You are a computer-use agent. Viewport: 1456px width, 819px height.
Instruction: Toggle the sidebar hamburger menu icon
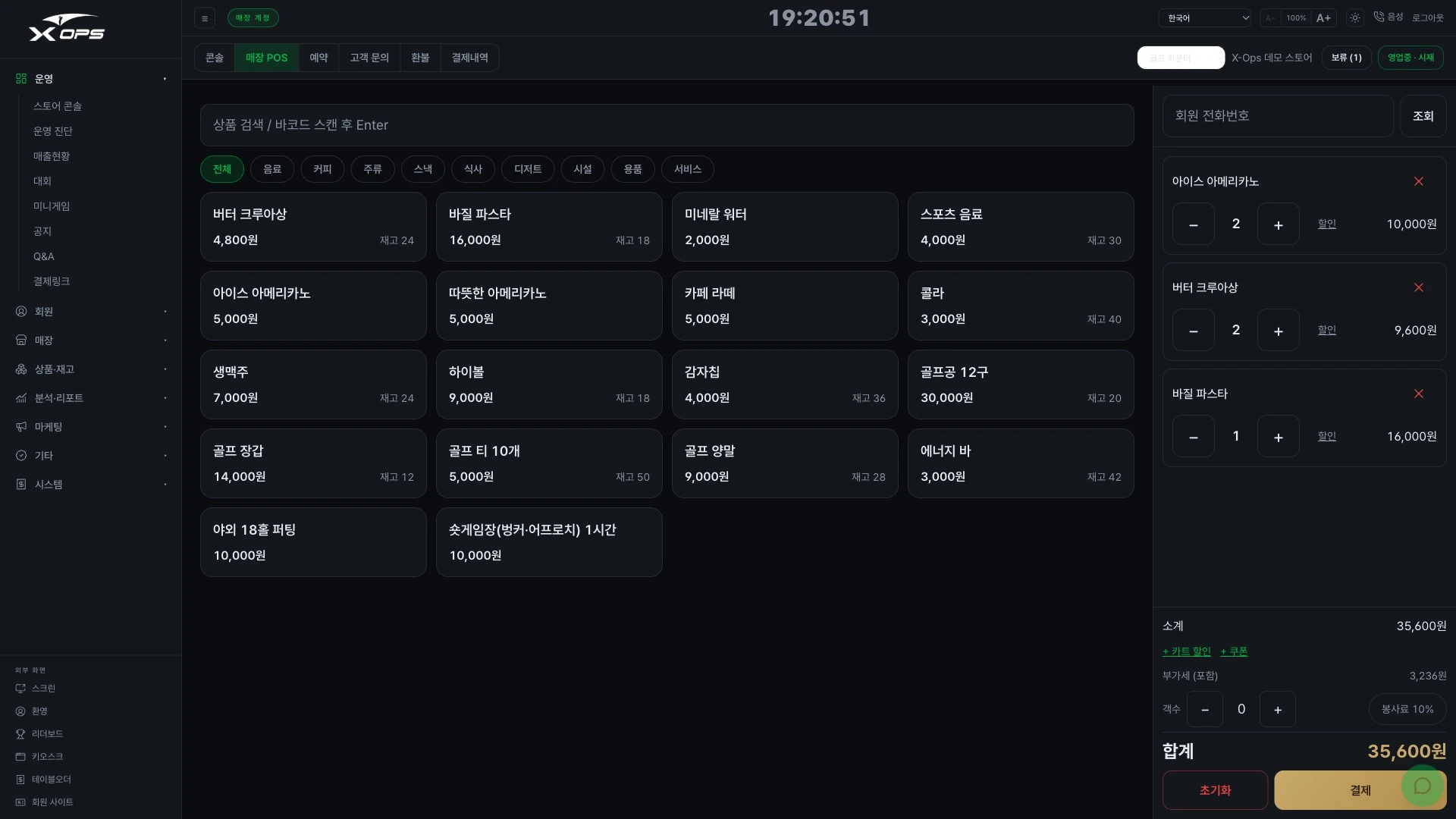tap(205, 18)
